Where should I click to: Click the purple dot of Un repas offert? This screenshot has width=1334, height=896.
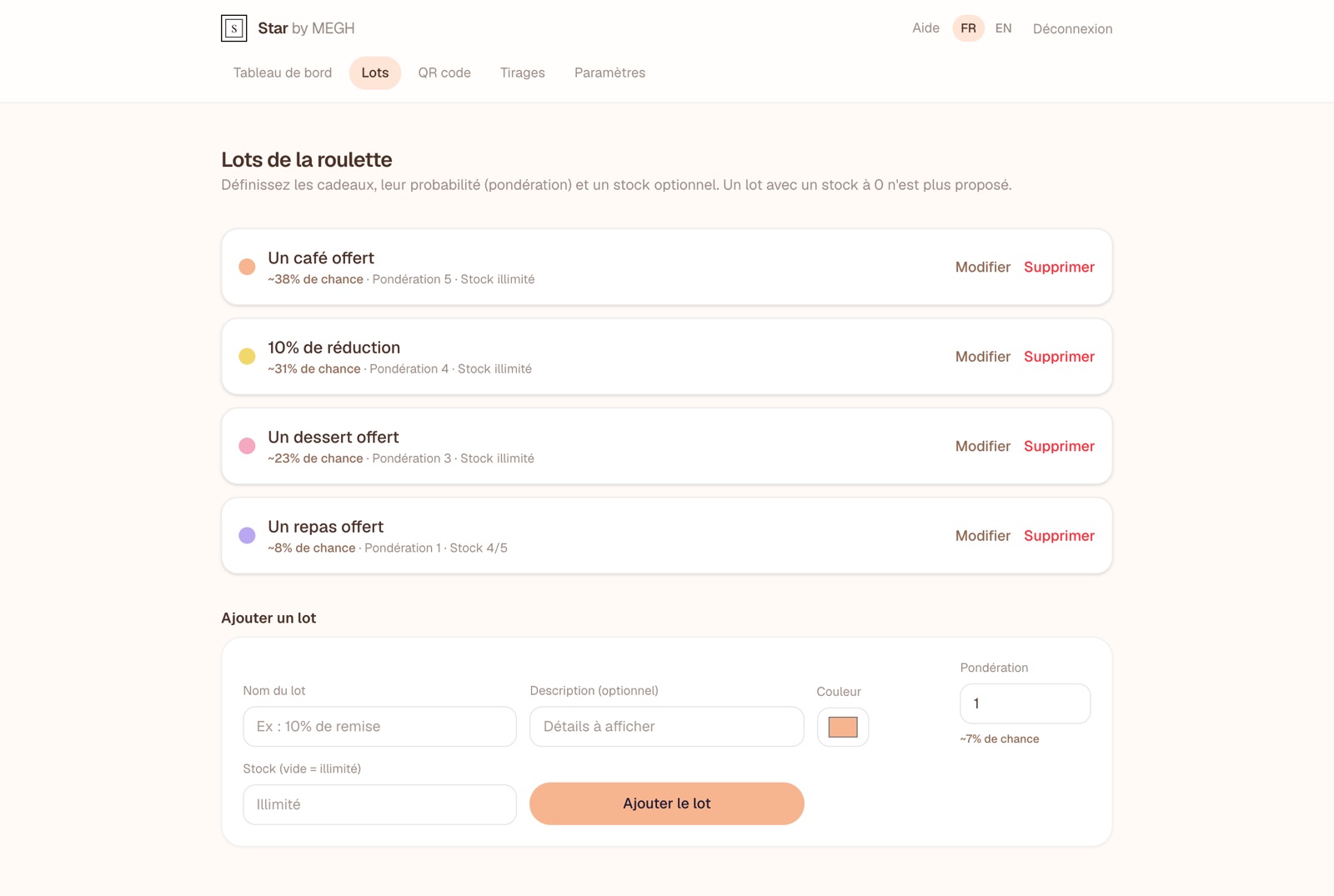click(247, 536)
